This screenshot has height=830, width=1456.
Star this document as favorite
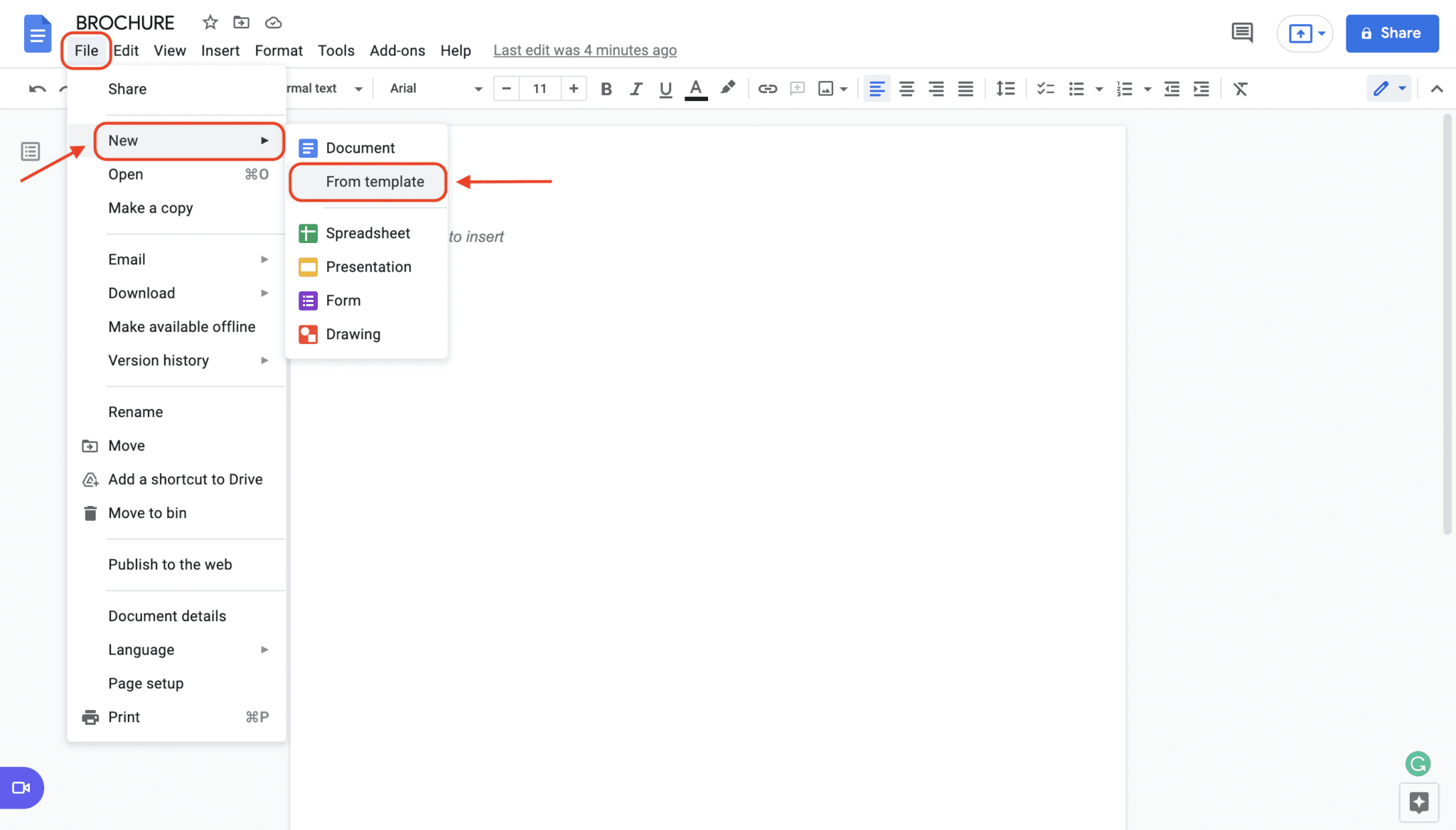(210, 22)
